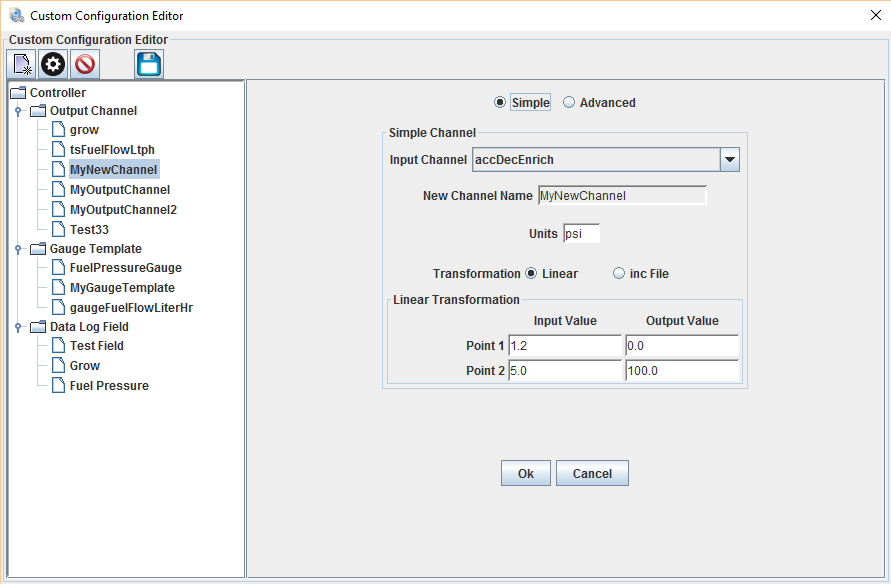
Task: Choose the inc File transformation option
Action: [x=619, y=273]
